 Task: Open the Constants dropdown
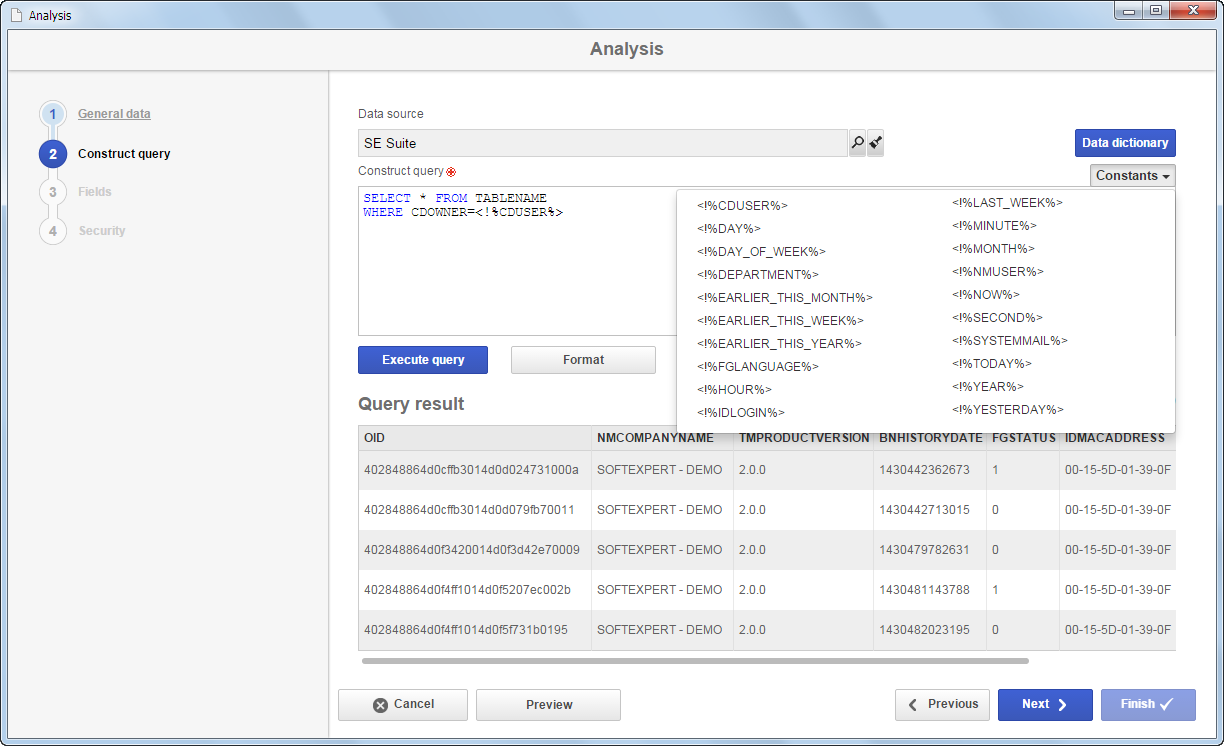tap(1133, 175)
